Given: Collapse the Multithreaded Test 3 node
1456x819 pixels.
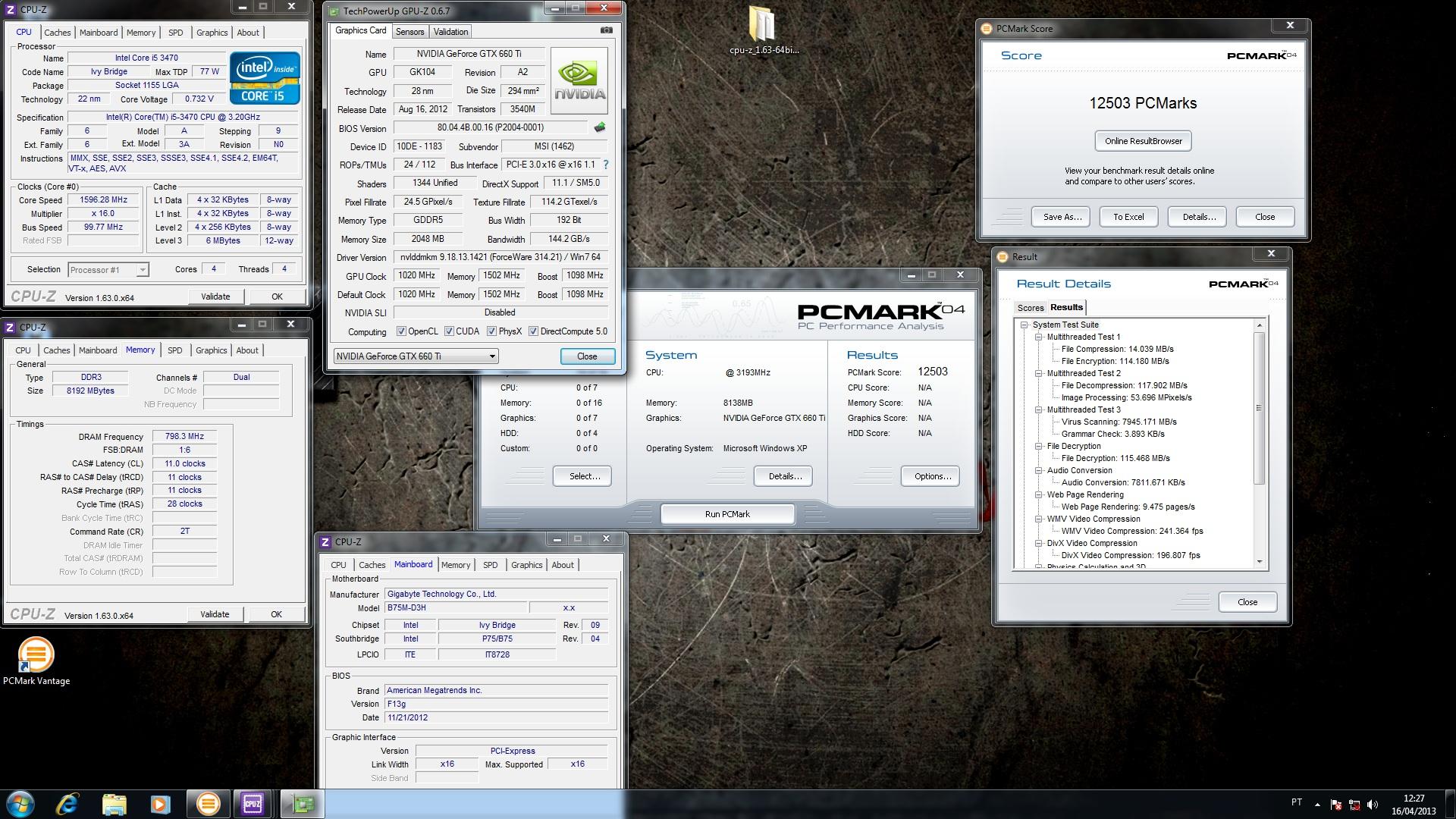Looking at the screenshot, I should 1039,409.
